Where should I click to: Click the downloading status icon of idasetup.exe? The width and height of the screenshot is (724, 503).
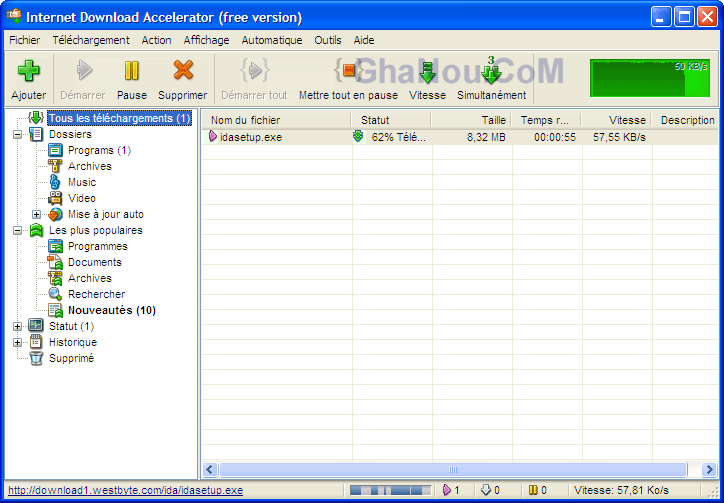click(x=358, y=136)
